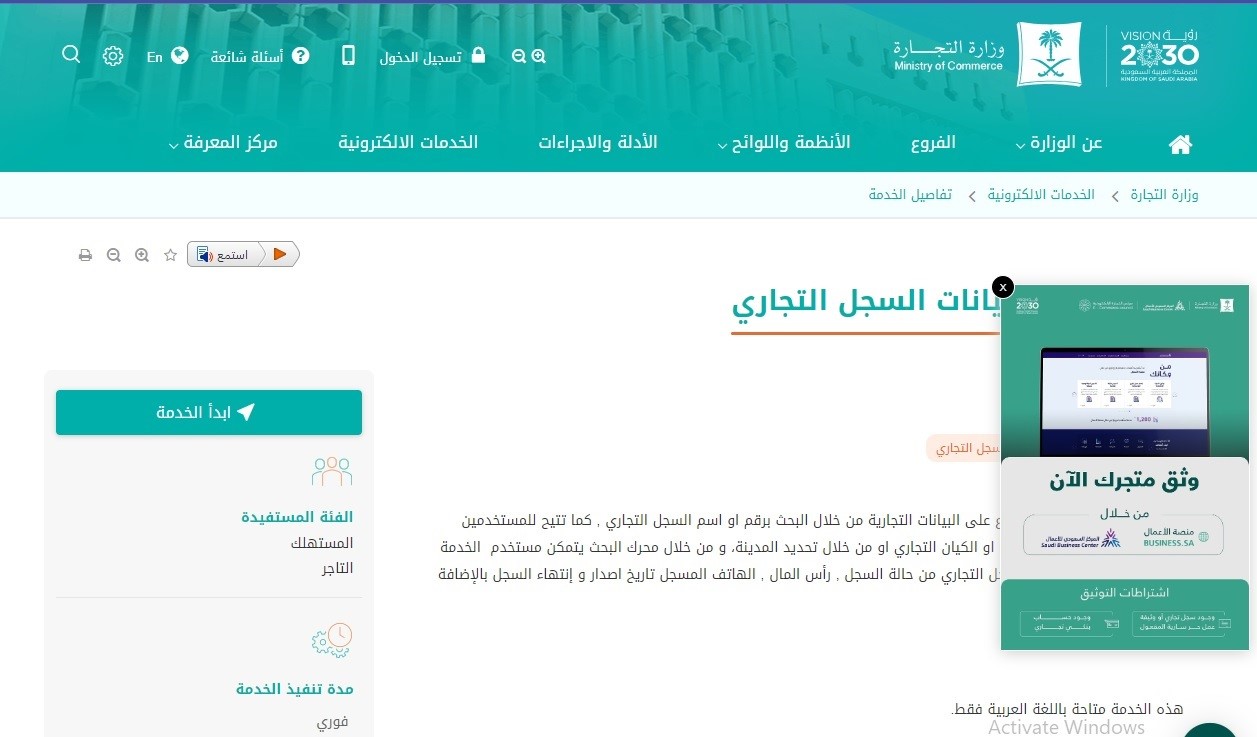
Task: Close the popup ad with X button
Action: tap(1003, 286)
